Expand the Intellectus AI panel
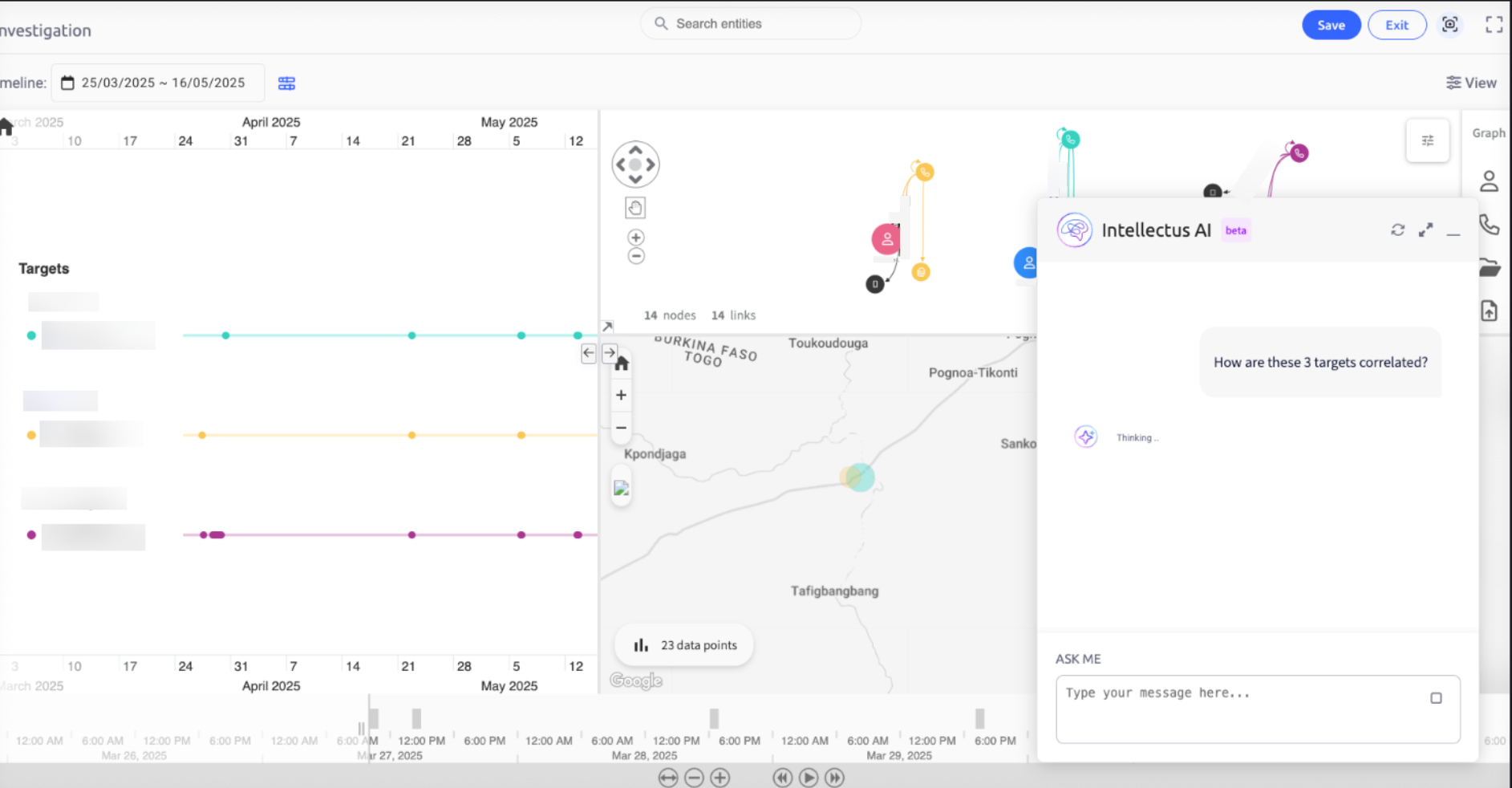 (x=1425, y=230)
